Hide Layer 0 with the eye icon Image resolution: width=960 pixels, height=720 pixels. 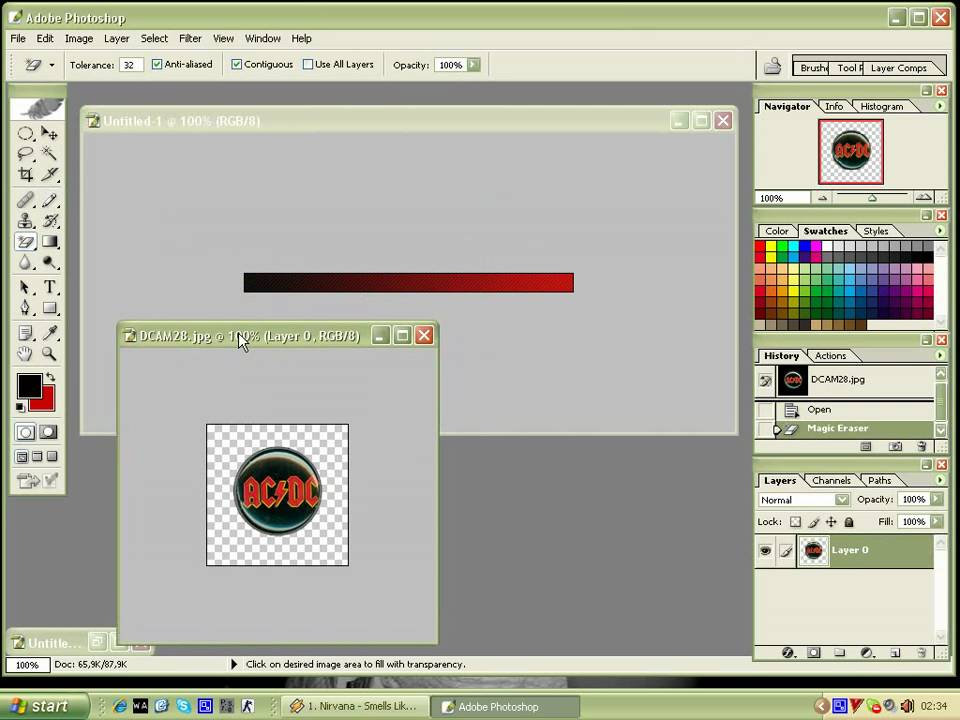pos(765,550)
